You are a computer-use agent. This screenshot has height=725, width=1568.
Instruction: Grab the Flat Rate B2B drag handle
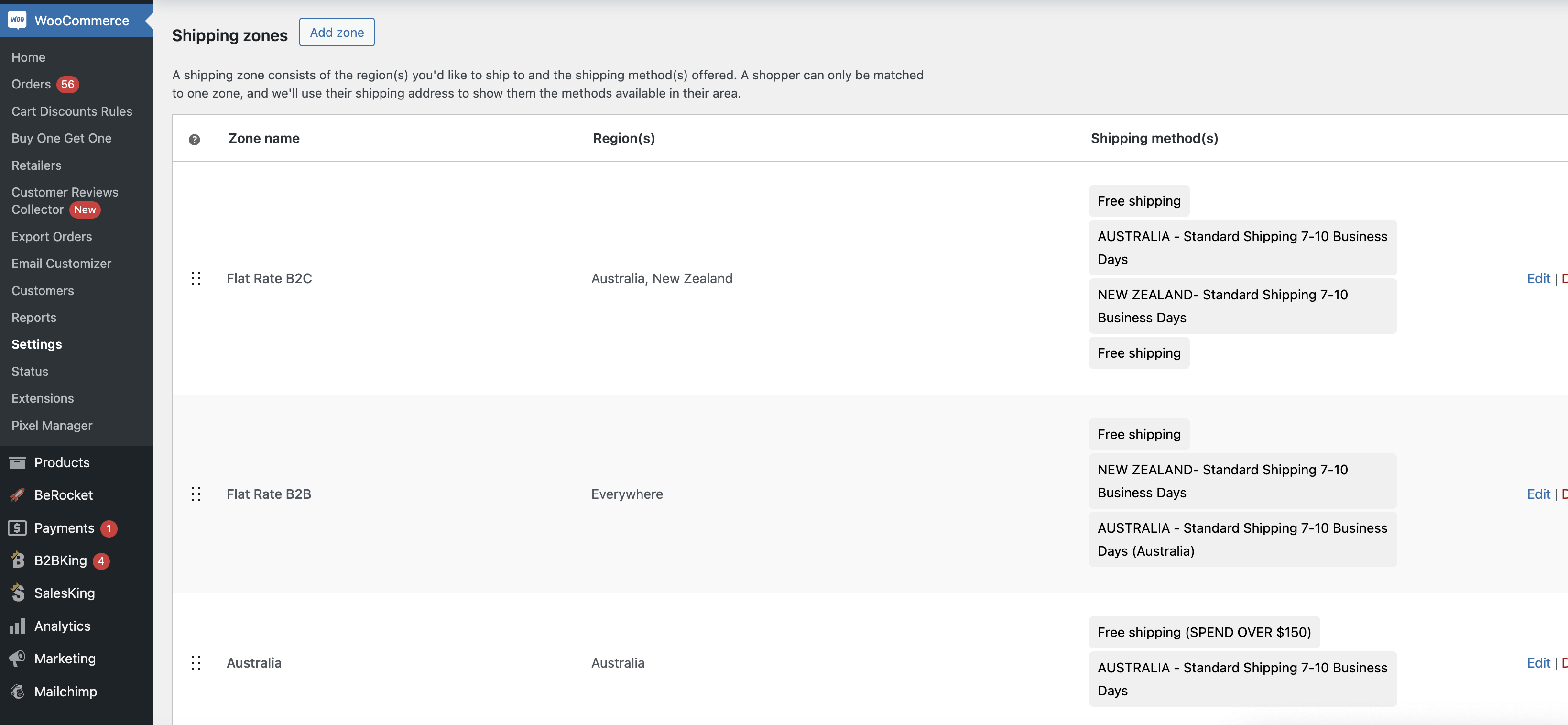[196, 494]
